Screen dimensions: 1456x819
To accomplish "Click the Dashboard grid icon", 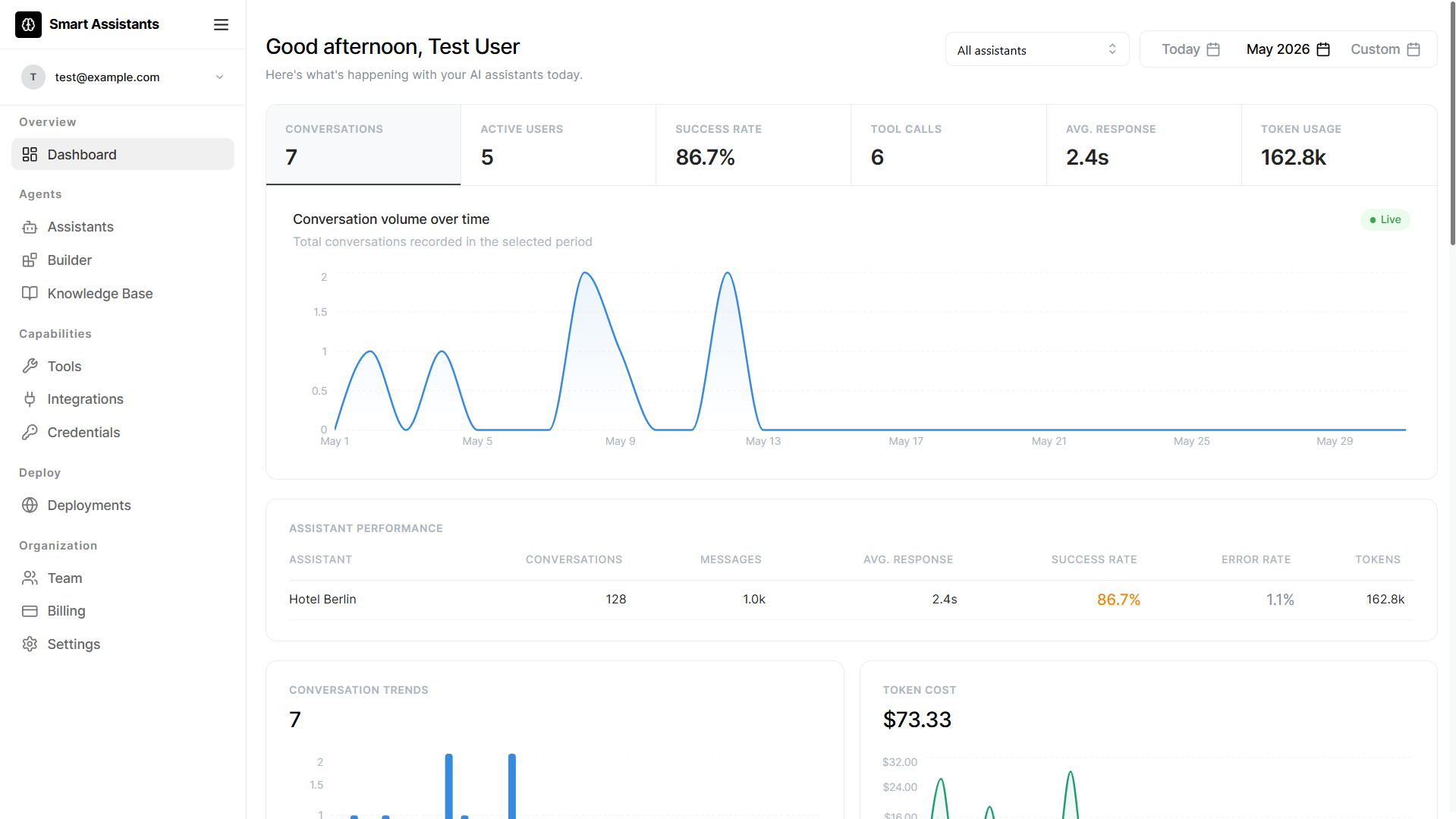I will click(30, 155).
